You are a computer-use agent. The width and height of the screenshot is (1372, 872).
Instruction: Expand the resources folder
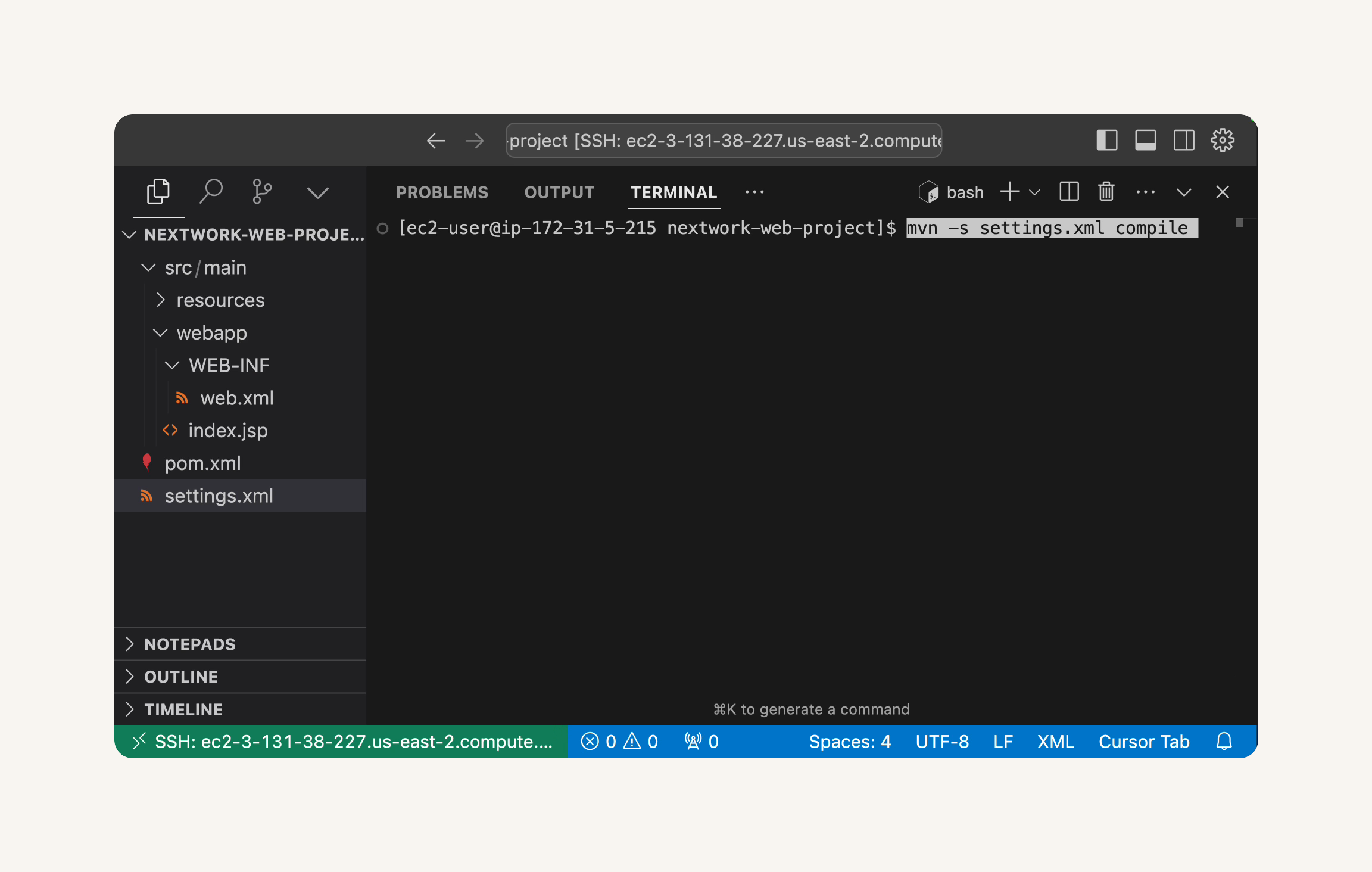pos(241,300)
